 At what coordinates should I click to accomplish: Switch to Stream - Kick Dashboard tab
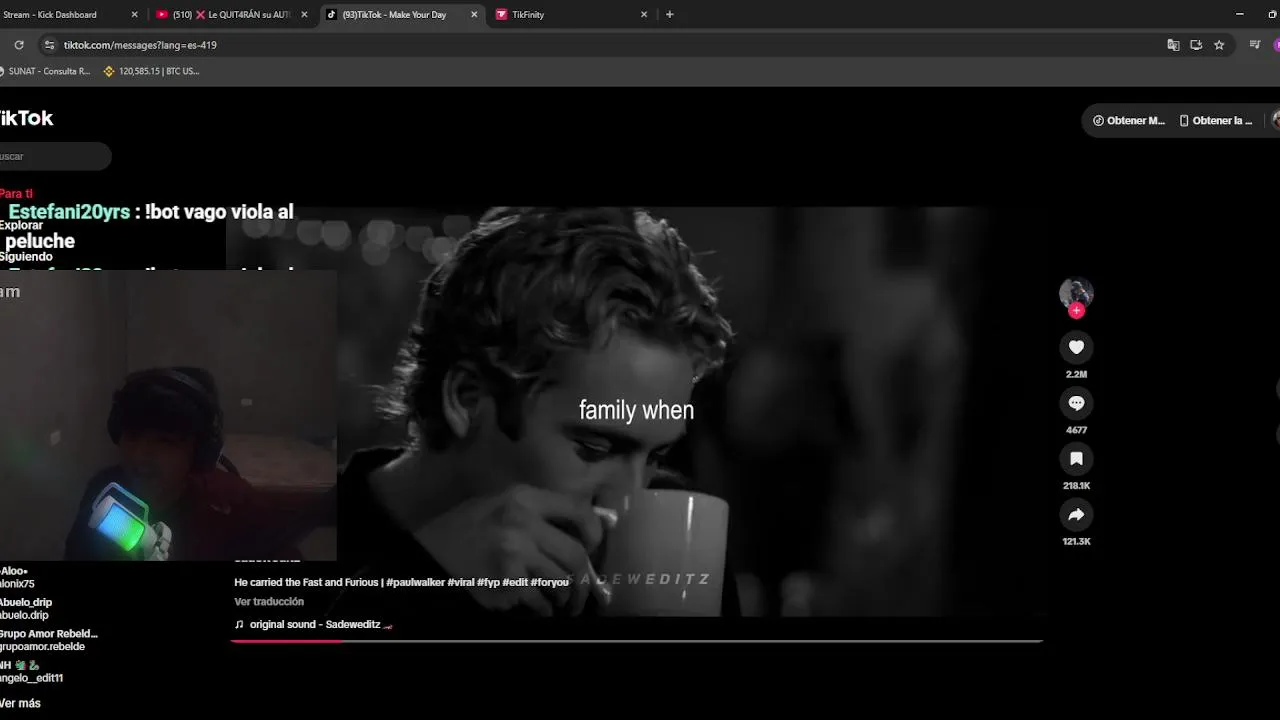[x=60, y=15]
